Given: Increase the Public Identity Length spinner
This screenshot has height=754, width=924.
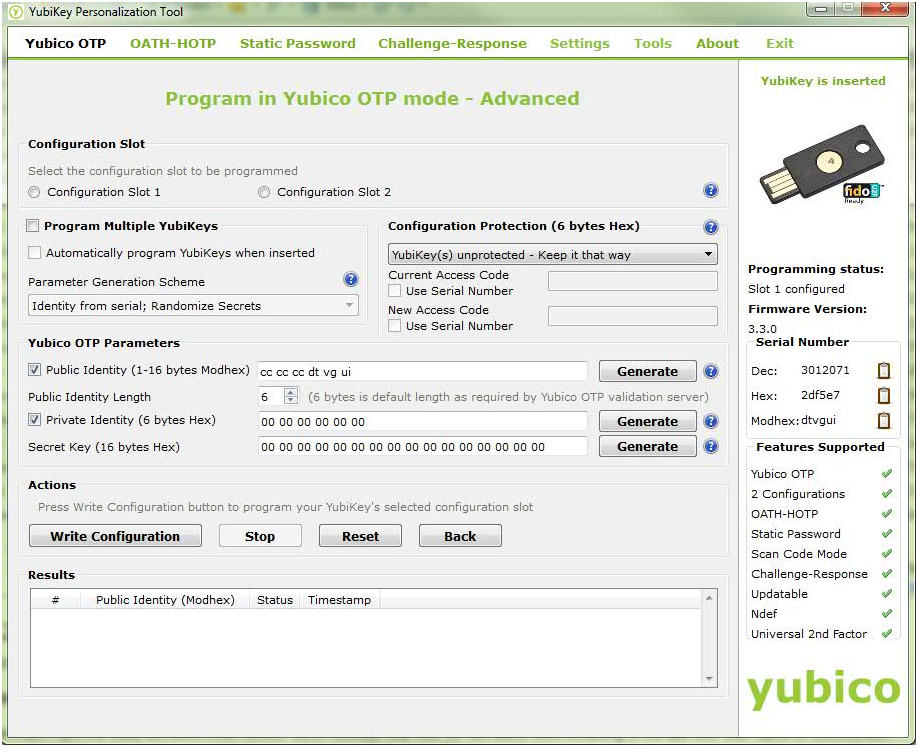Looking at the screenshot, I should tap(291, 393).
